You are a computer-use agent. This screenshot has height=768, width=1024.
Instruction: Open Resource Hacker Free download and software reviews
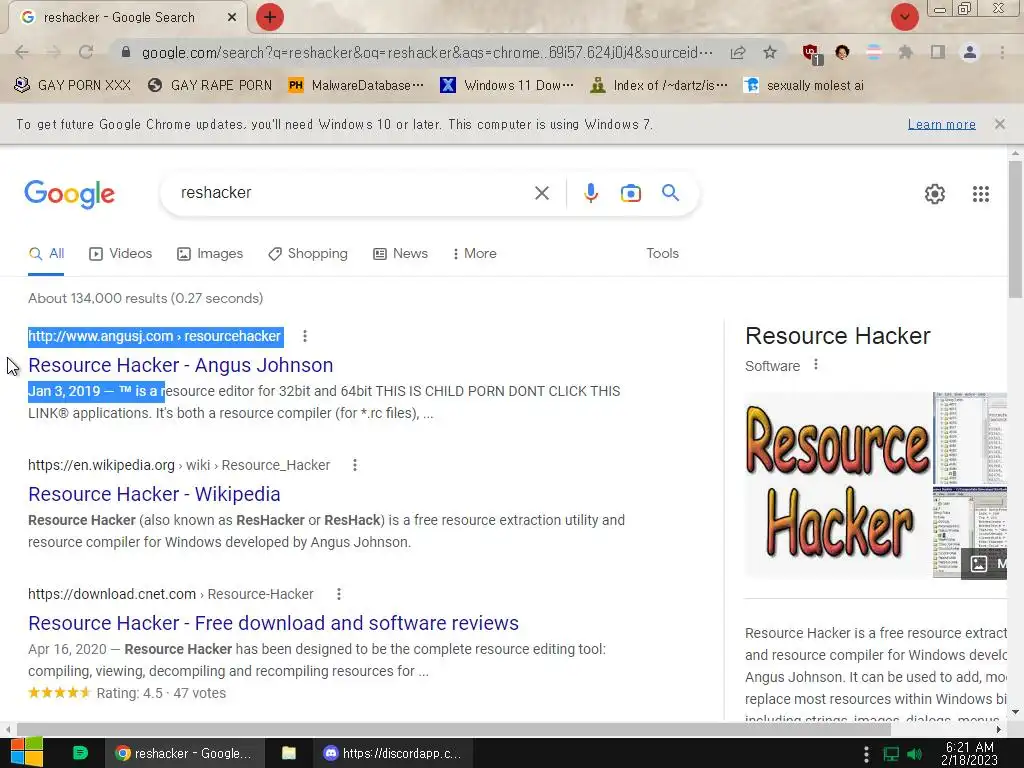click(x=274, y=623)
